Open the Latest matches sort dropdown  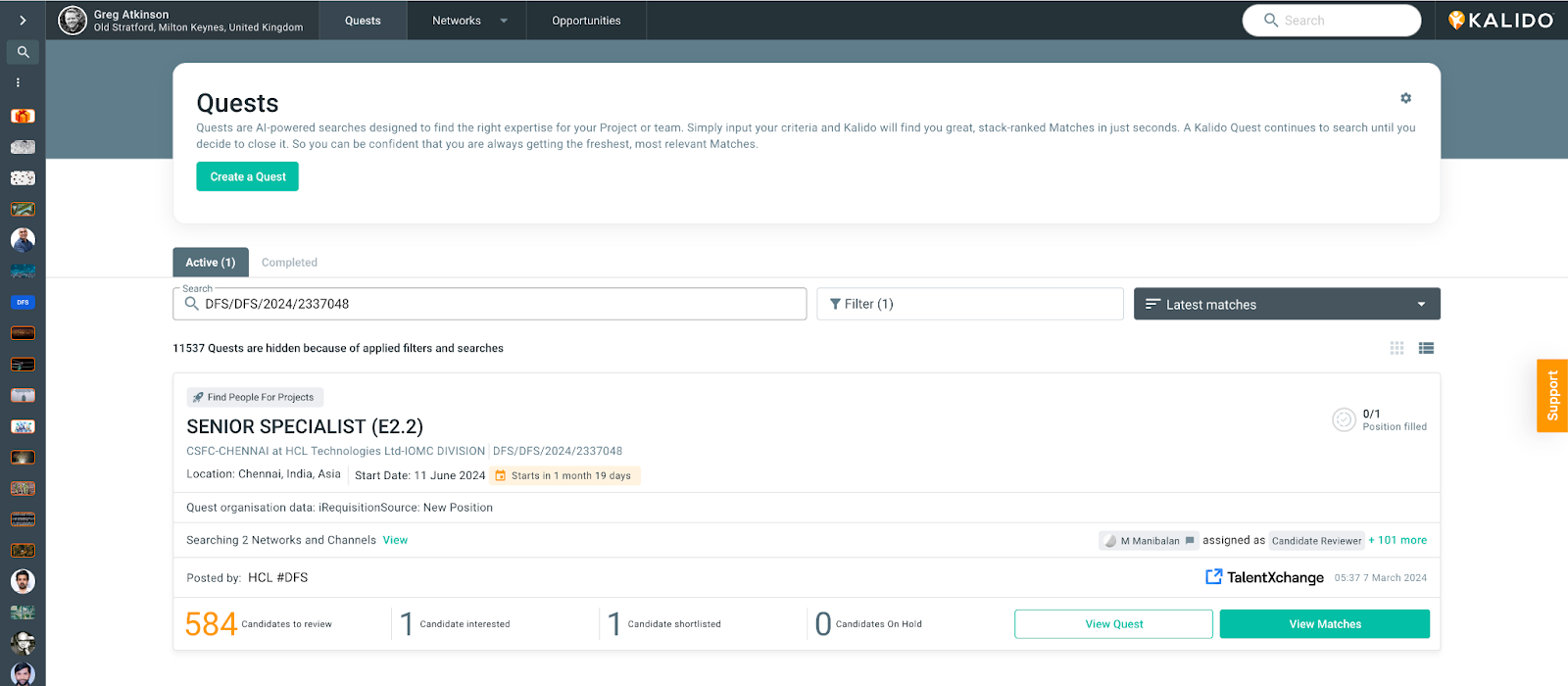1286,304
